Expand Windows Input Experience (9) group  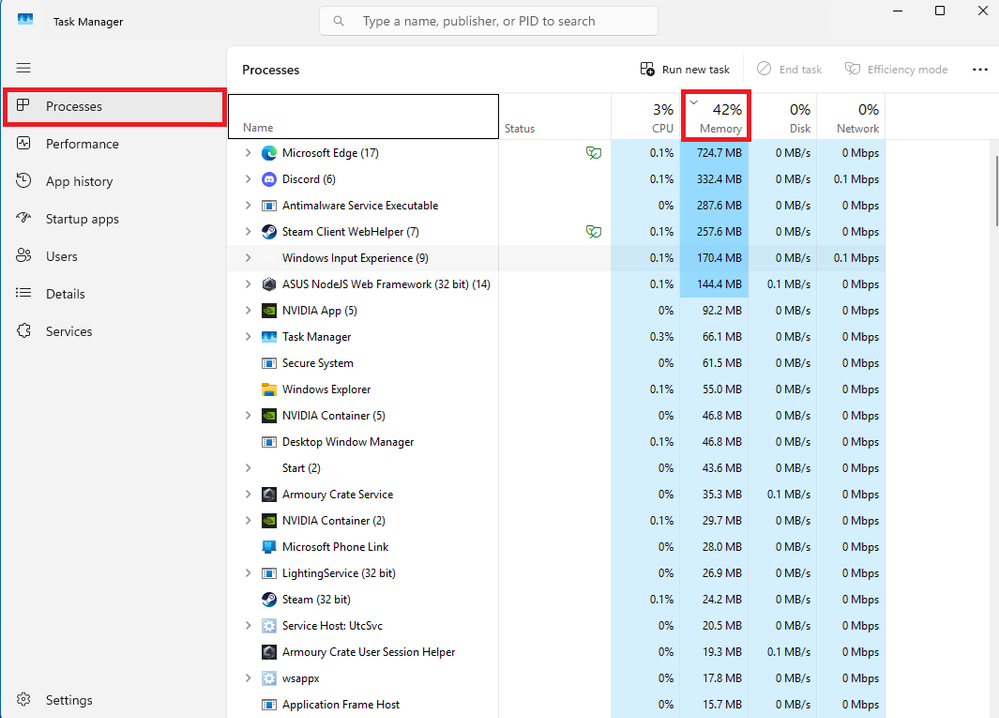pos(248,257)
